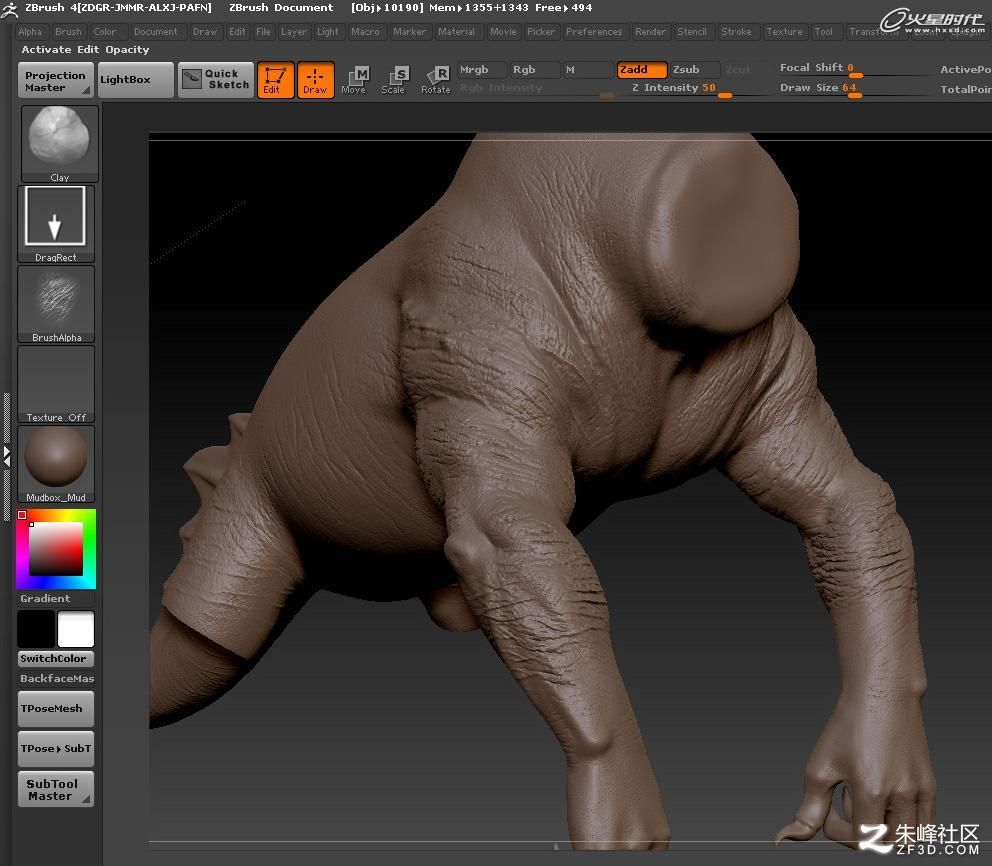This screenshot has width=992, height=866.
Task: Click the Quick Sketch button
Action: (216, 80)
